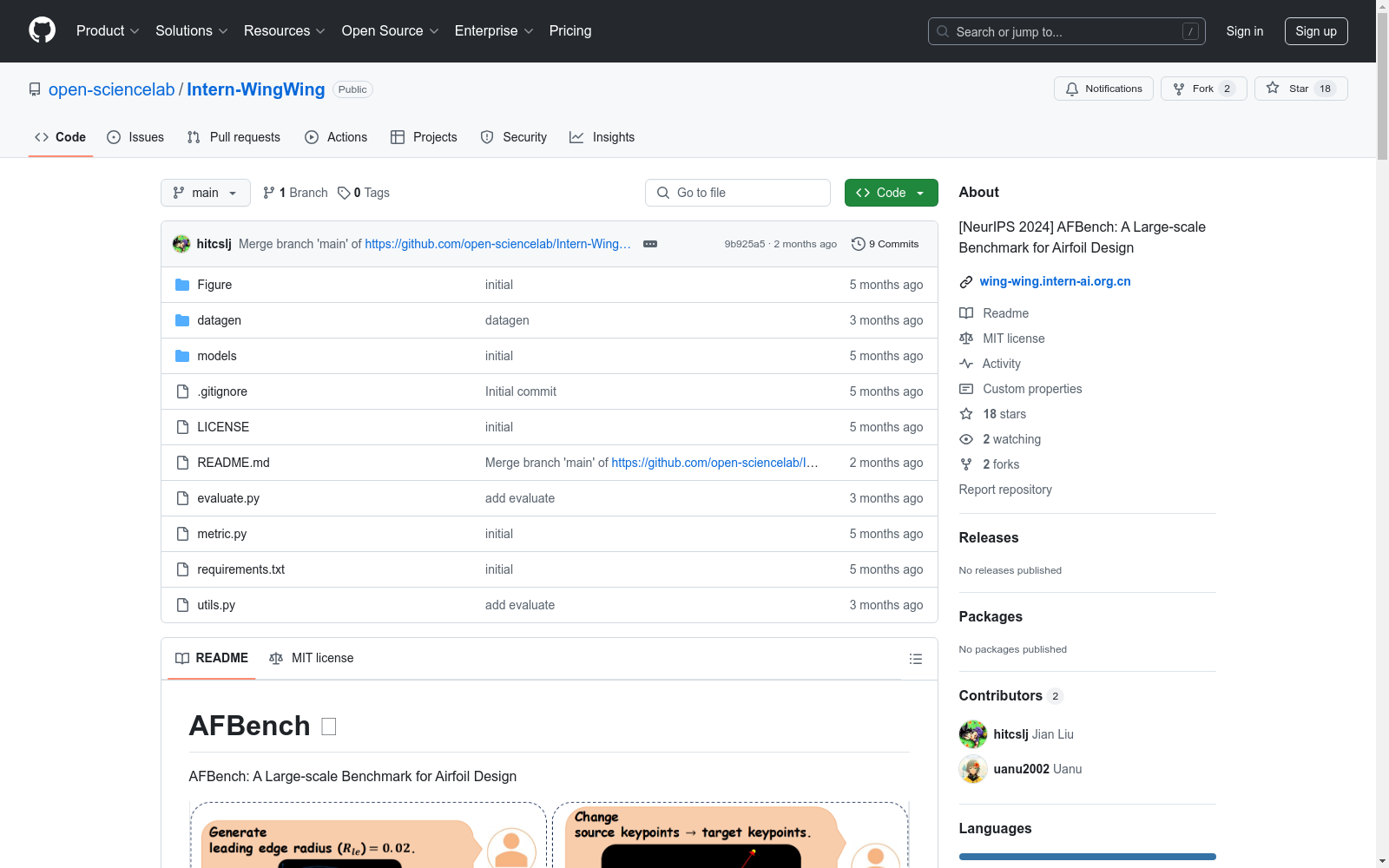Open the Product navigation dropdown

click(x=108, y=30)
